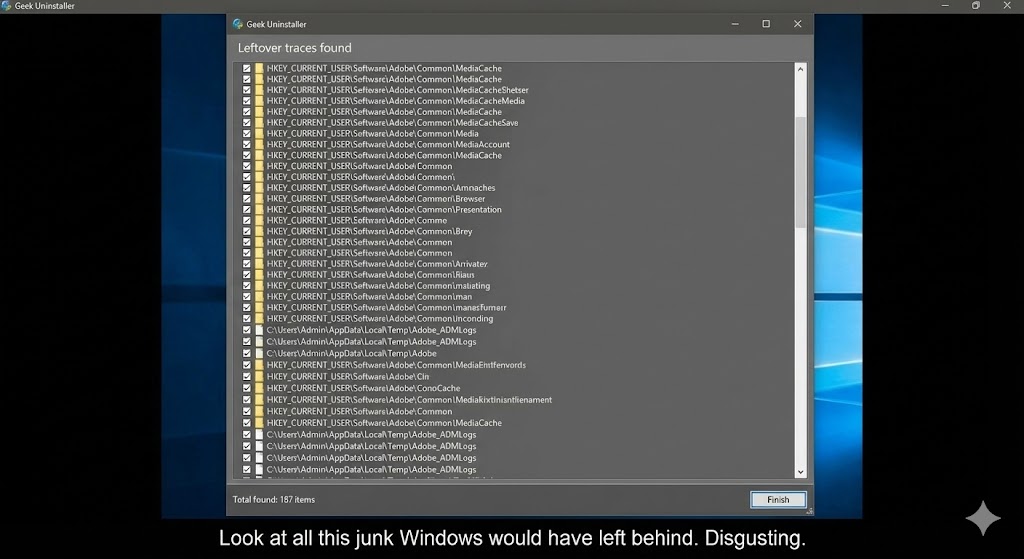Select the Common\Brey registry entry row
Viewport: 1024px width, 559px height.
(x=369, y=231)
